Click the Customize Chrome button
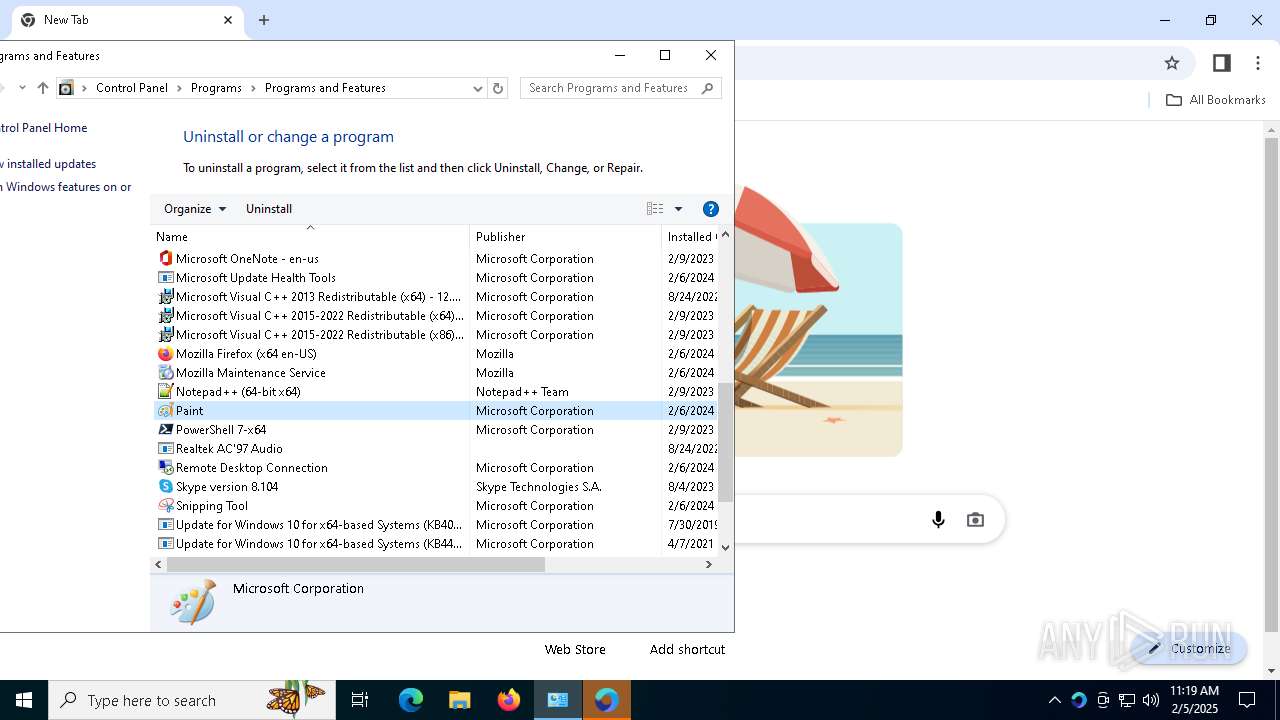This screenshot has width=1280, height=720. (1189, 648)
